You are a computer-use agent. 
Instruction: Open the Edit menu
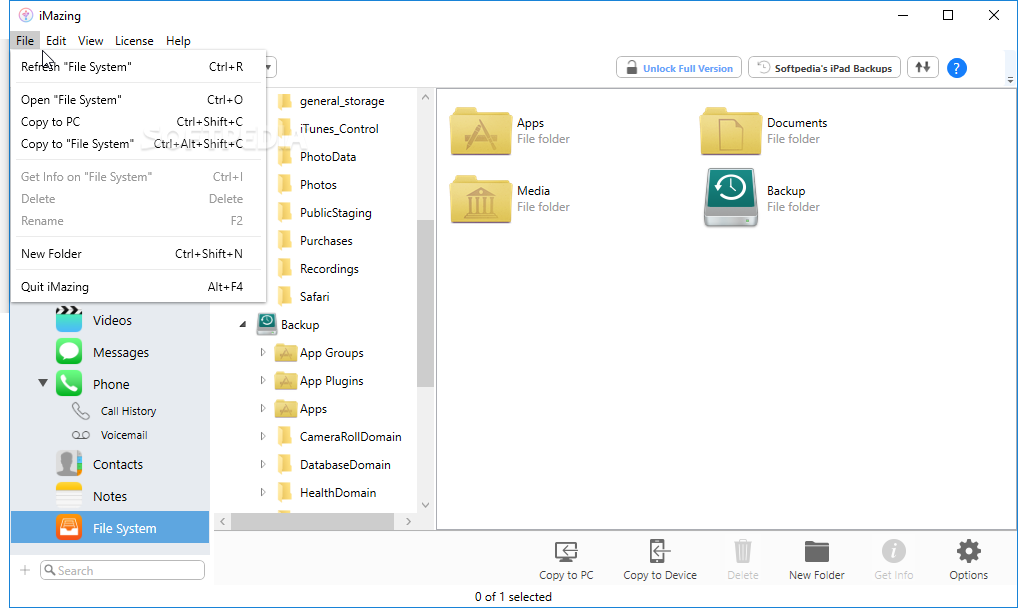tap(56, 40)
